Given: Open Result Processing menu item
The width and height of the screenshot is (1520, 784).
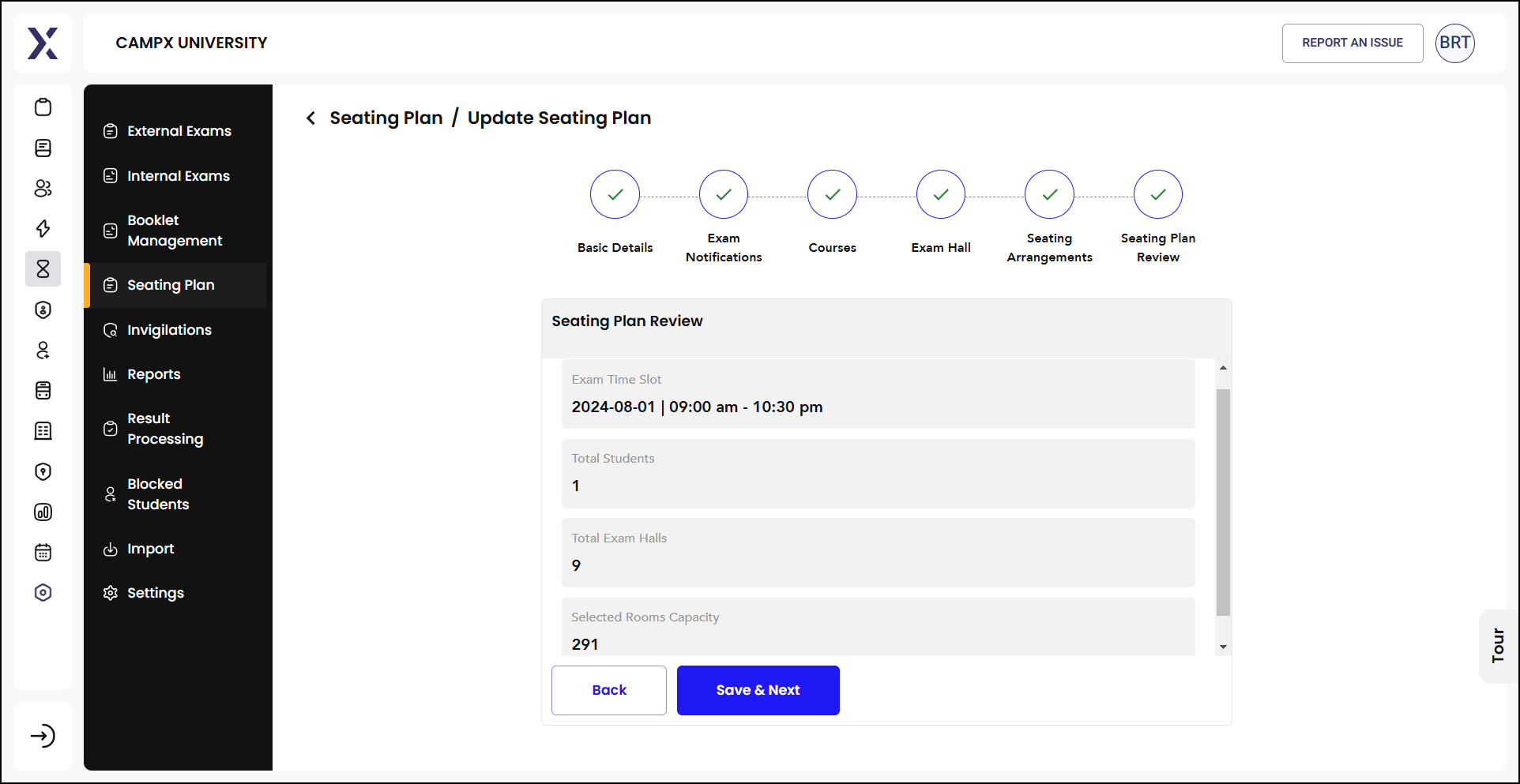Looking at the screenshot, I should 175,429.
